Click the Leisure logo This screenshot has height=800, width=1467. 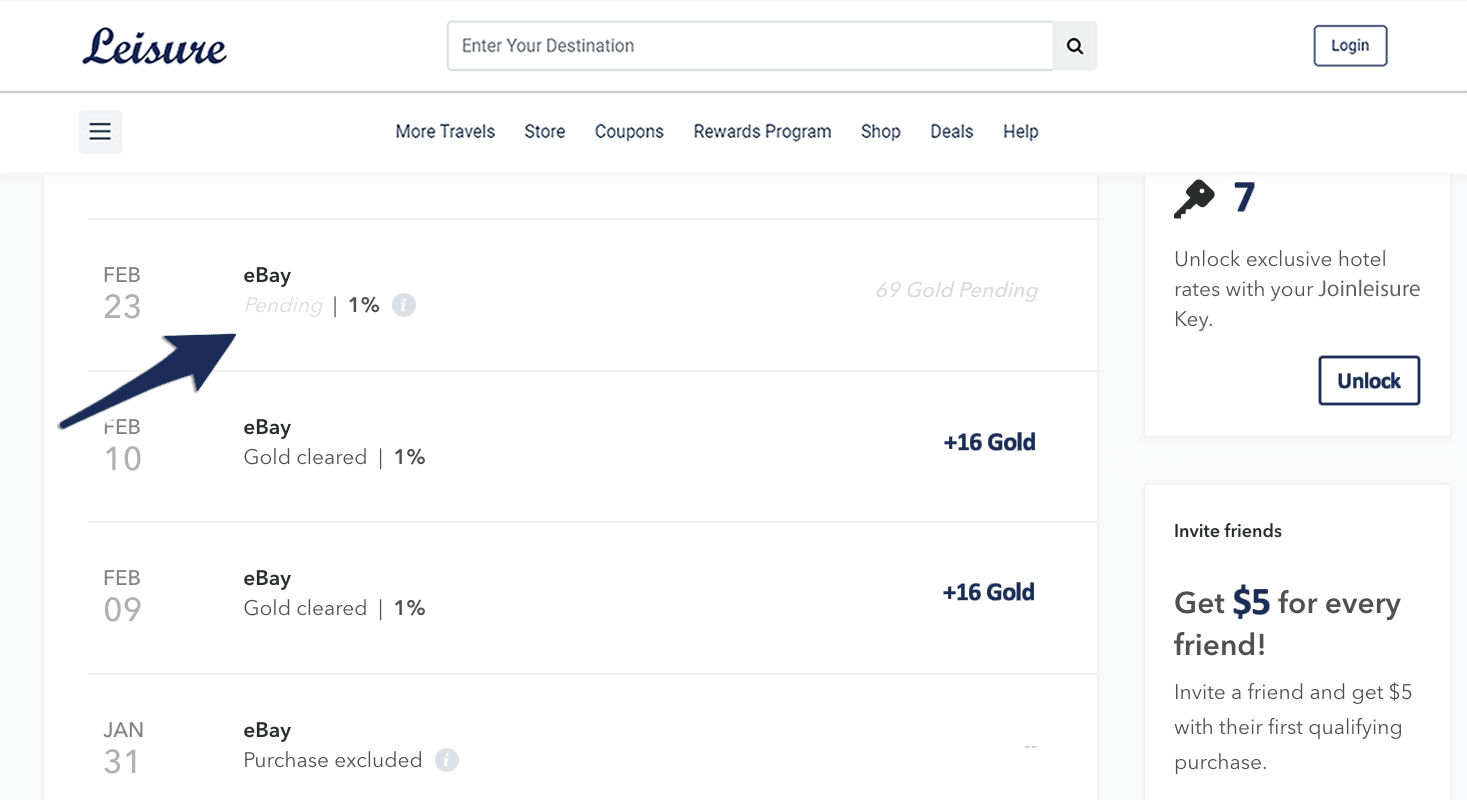point(155,46)
